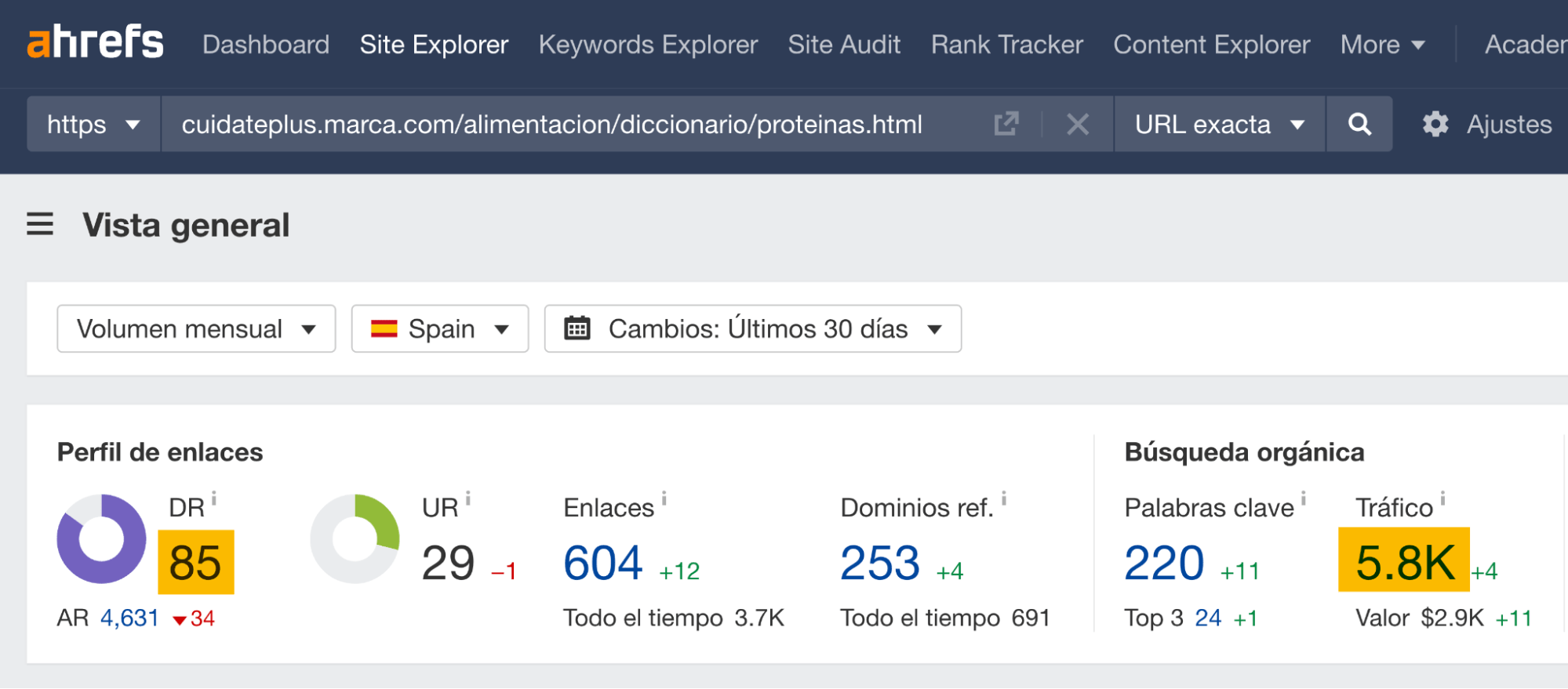Screen dimensions: 1568x689
Task: Open the https protocol dropdown
Action: point(93,124)
